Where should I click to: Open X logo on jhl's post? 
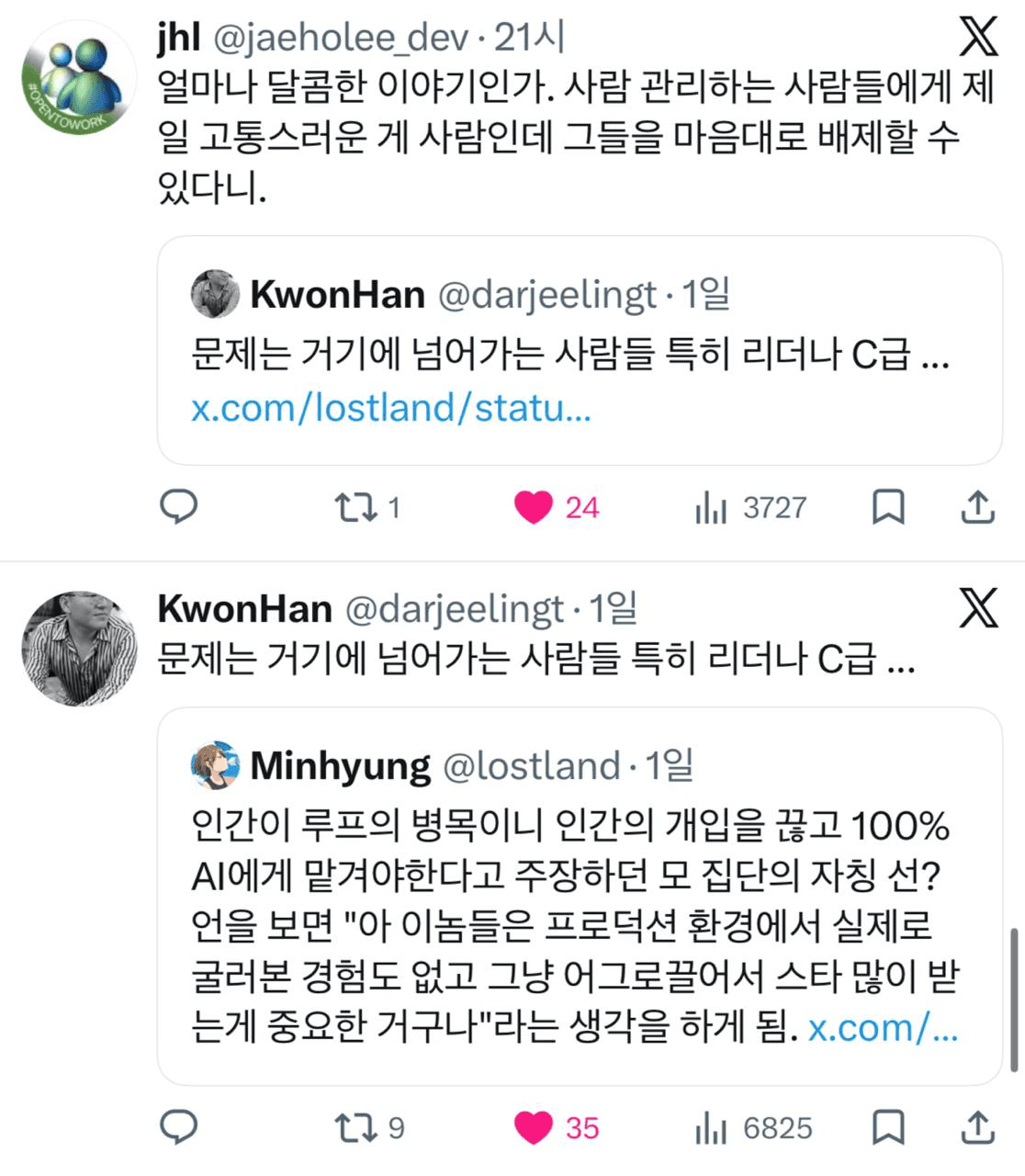[x=978, y=37]
